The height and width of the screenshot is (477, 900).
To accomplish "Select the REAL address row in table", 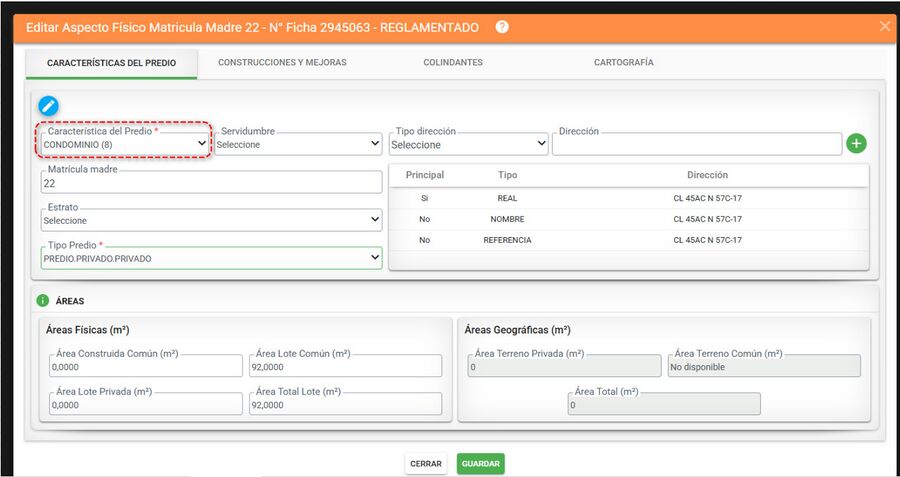I will (629, 198).
